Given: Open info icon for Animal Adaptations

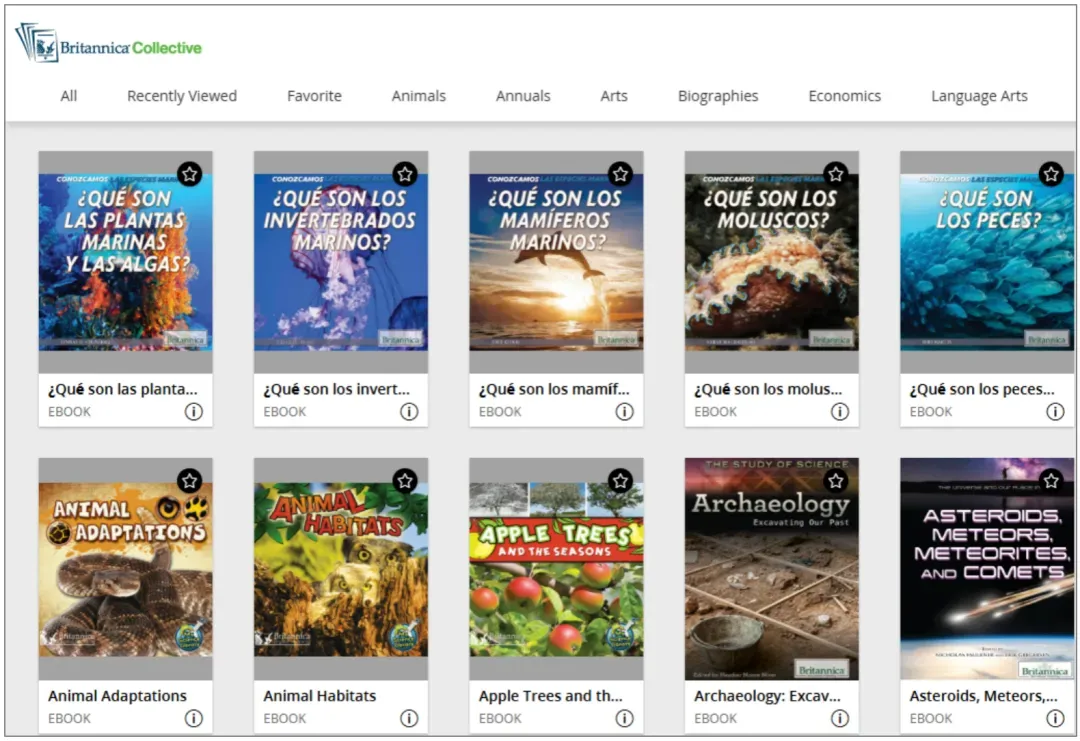Looking at the screenshot, I should [x=194, y=718].
